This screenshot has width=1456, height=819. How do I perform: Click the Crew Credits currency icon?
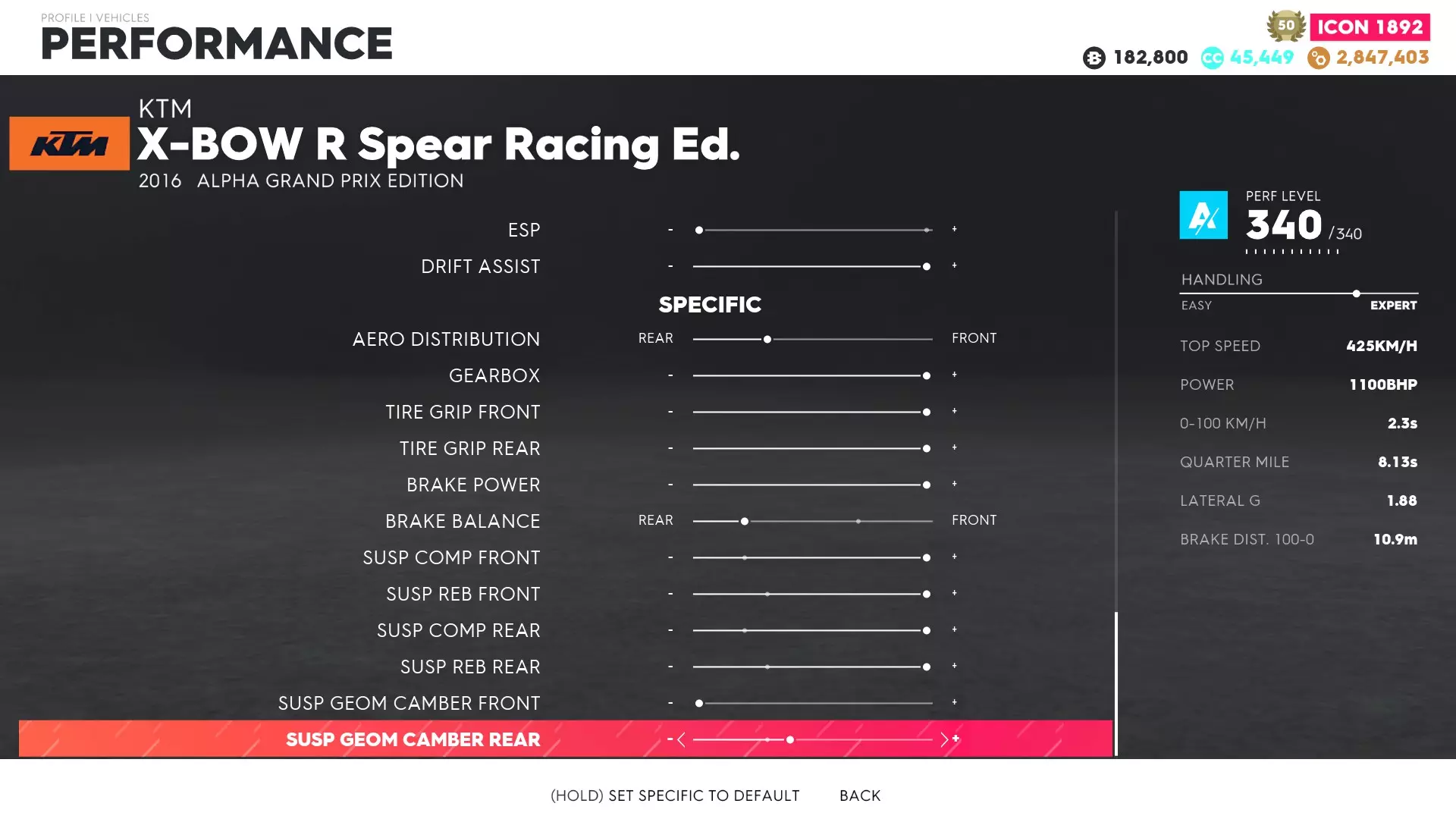pyautogui.click(x=1212, y=58)
